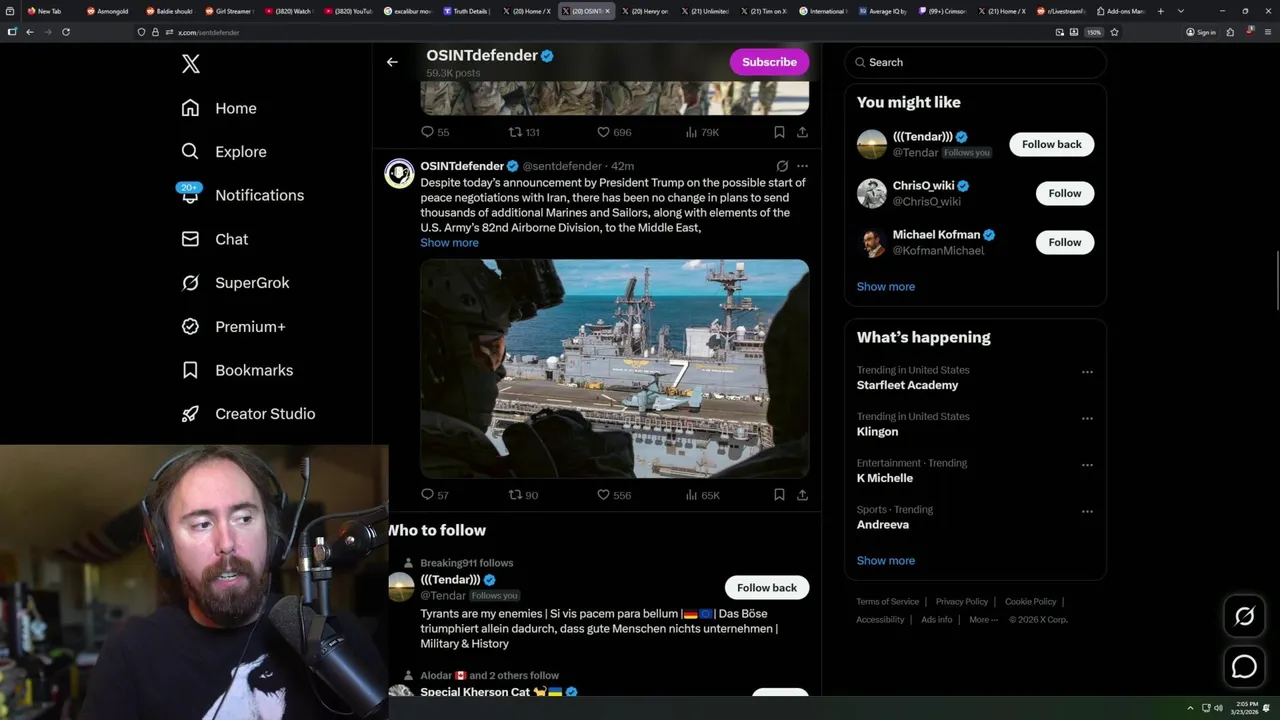
Task: Switch to the Asmongold browser tab
Action: click(108, 11)
